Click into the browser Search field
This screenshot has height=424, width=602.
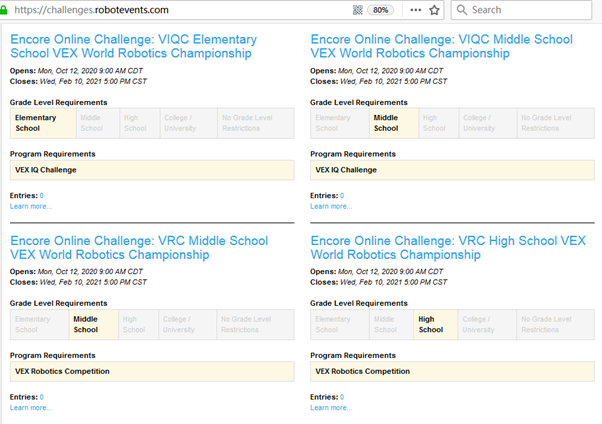(521, 10)
